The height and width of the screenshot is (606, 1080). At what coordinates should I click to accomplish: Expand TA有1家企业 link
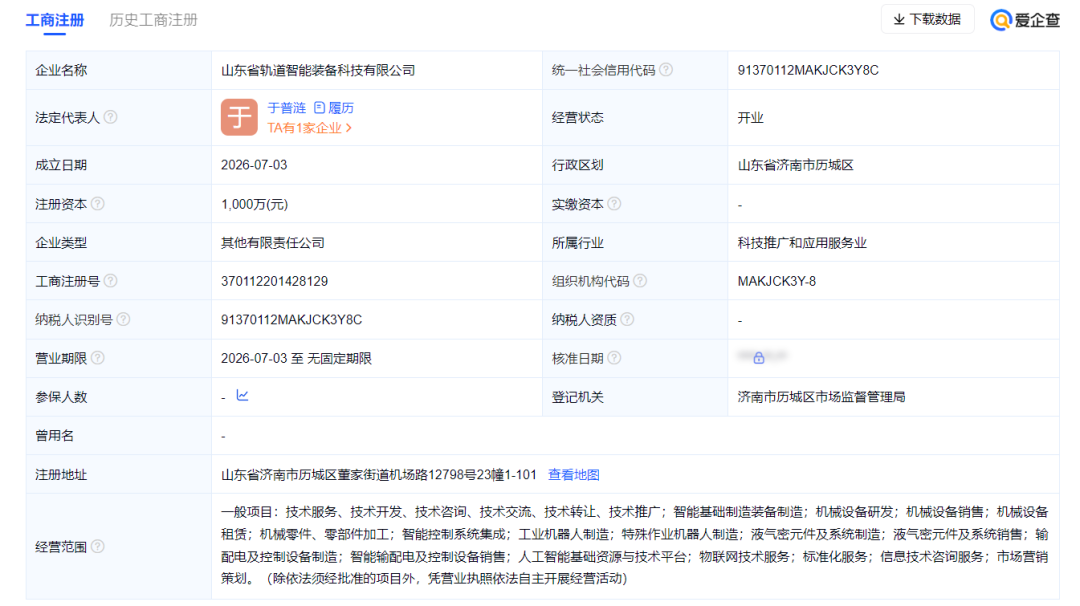tap(309, 127)
